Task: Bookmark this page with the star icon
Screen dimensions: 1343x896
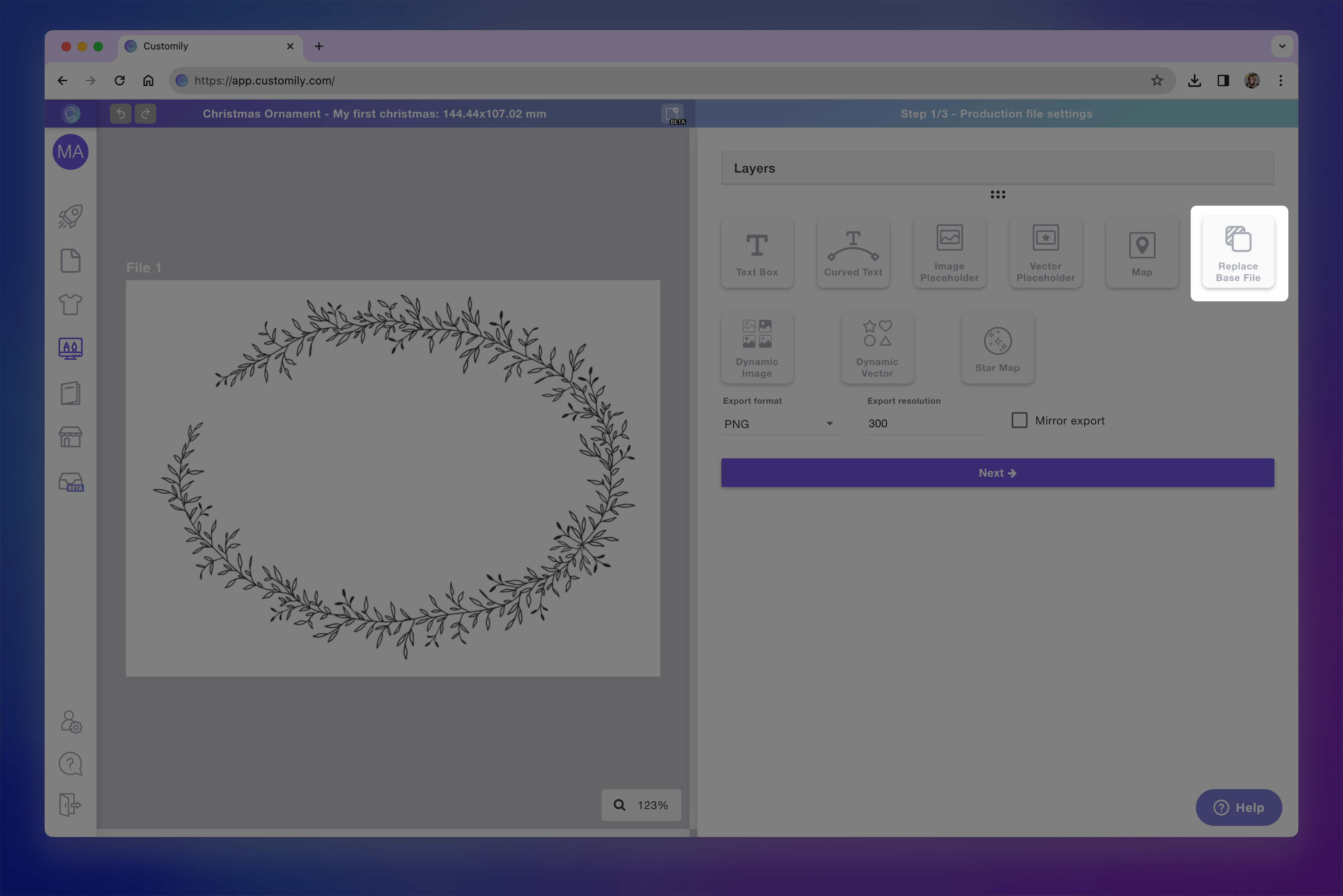Action: tap(1157, 81)
